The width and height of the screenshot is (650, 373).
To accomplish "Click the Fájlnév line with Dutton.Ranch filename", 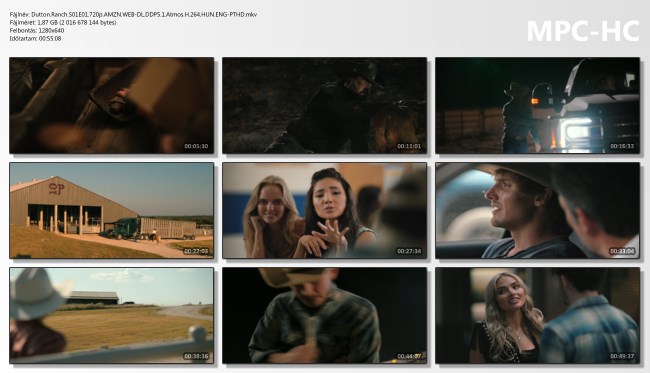I will [x=133, y=15].
